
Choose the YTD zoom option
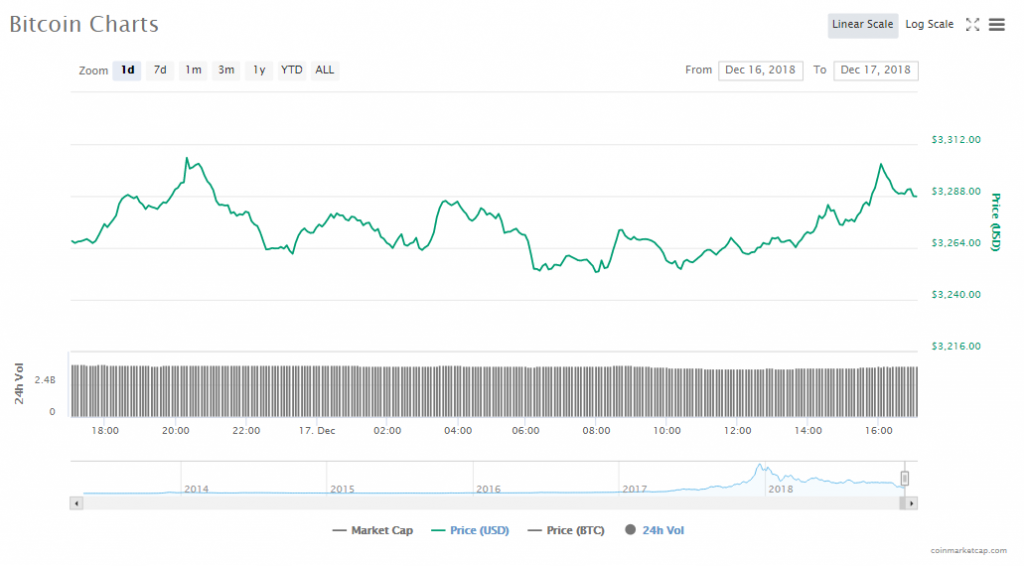[292, 70]
